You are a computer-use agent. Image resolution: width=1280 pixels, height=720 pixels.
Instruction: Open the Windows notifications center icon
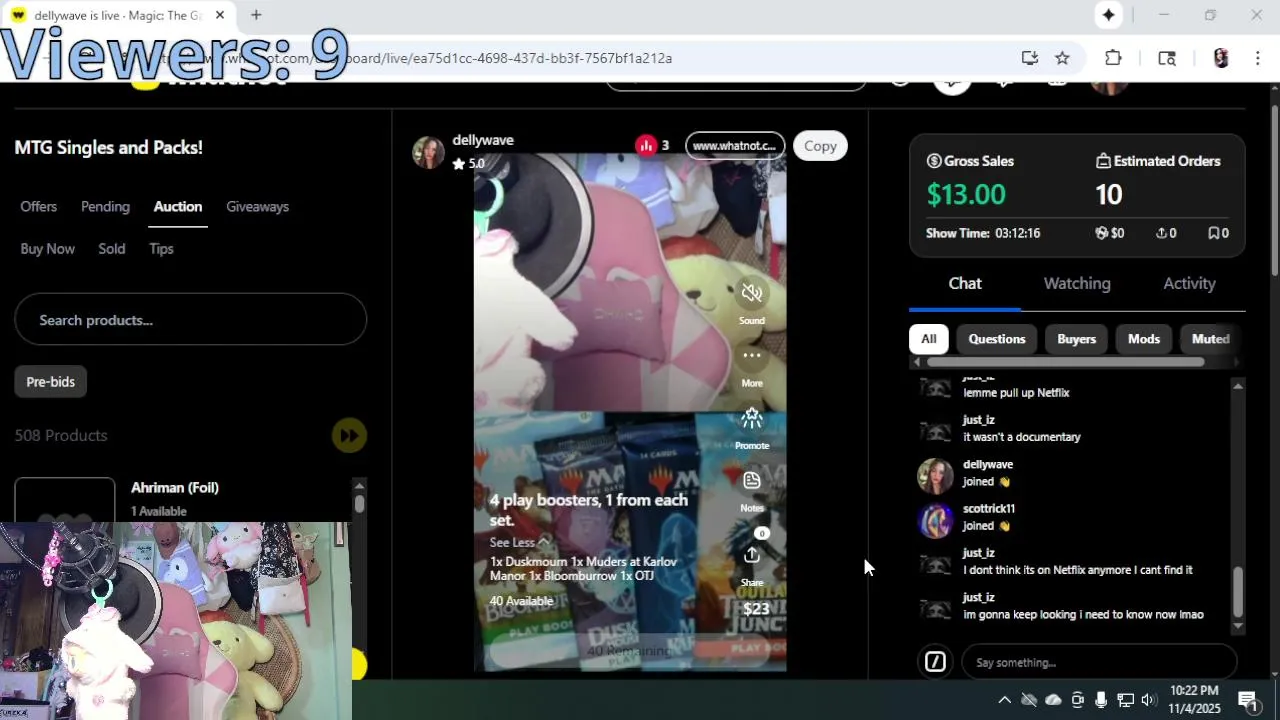(x=1247, y=700)
